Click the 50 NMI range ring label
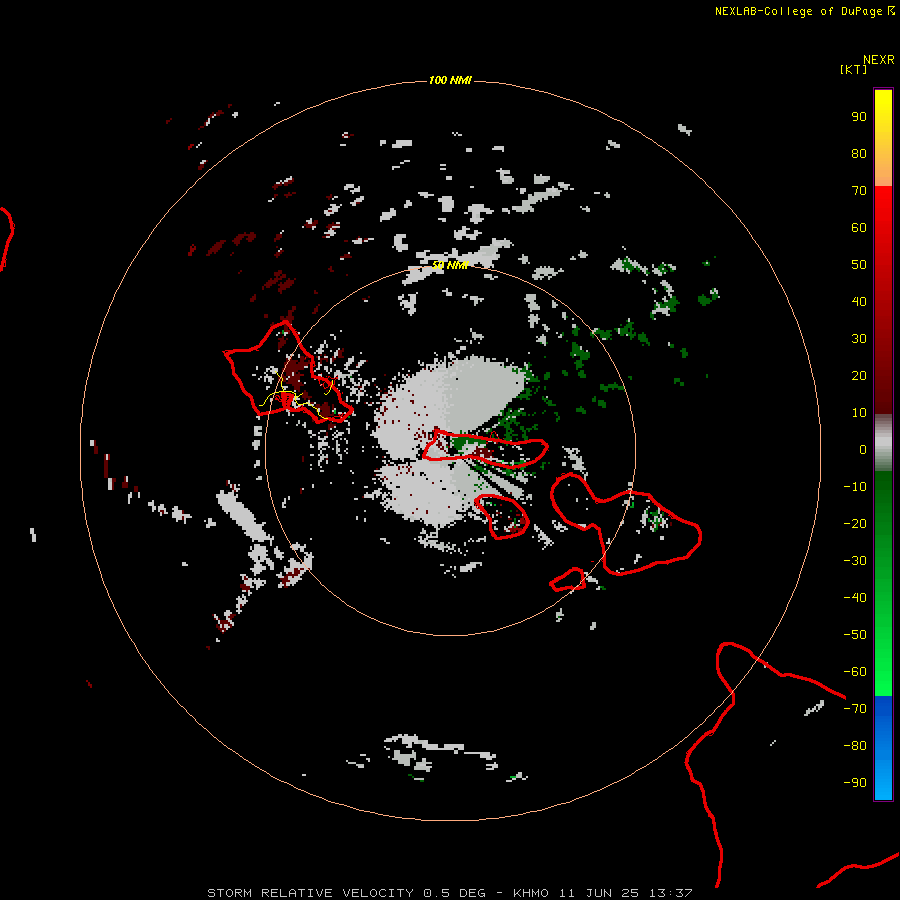 tap(450, 265)
